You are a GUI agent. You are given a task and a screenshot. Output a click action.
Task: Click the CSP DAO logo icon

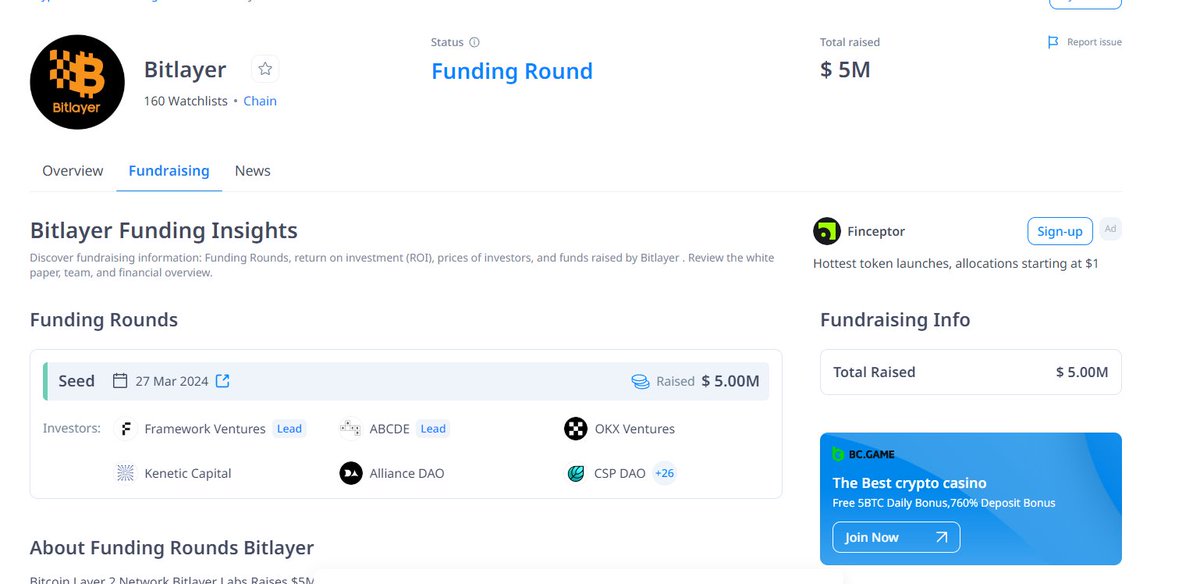click(575, 473)
